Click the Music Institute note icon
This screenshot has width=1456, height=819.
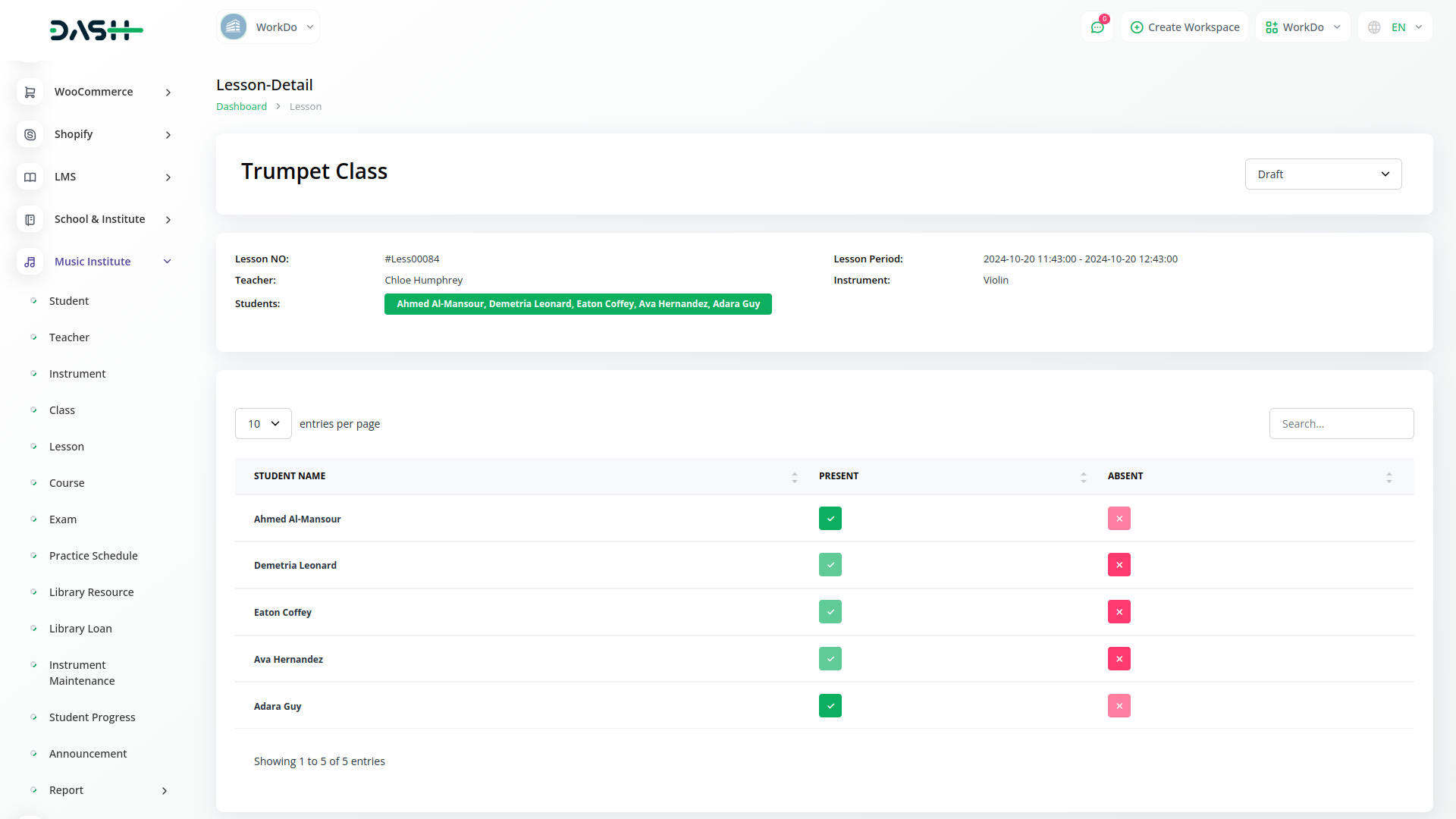(x=30, y=262)
